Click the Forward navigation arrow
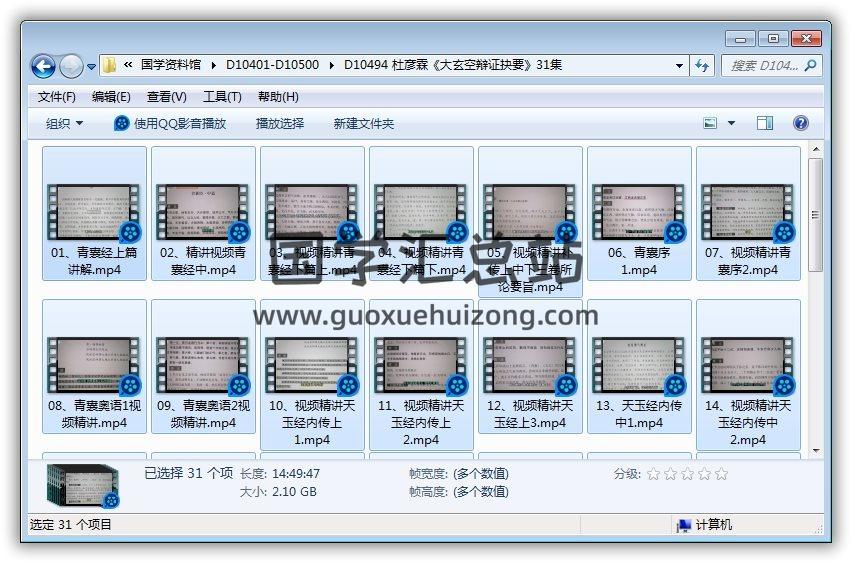852x563 pixels. pyautogui.click(x=71, y=66)
